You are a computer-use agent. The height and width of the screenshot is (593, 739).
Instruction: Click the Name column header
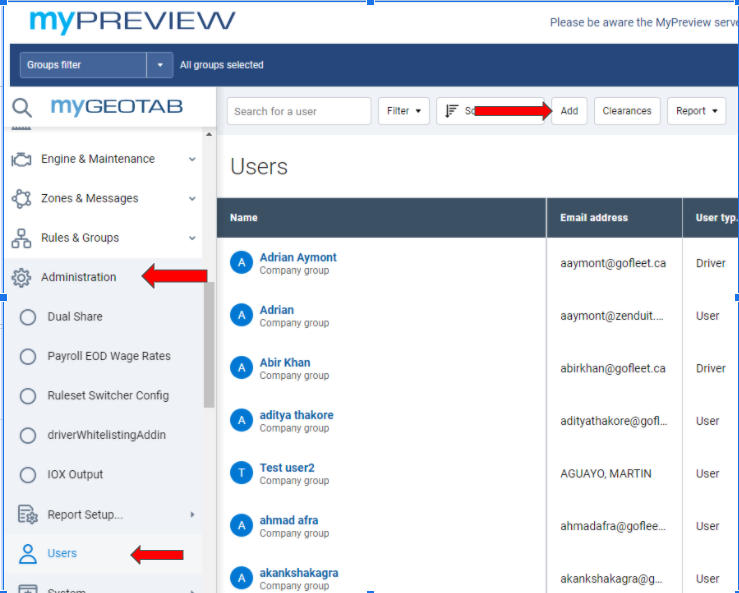click(x=381, y=218)
